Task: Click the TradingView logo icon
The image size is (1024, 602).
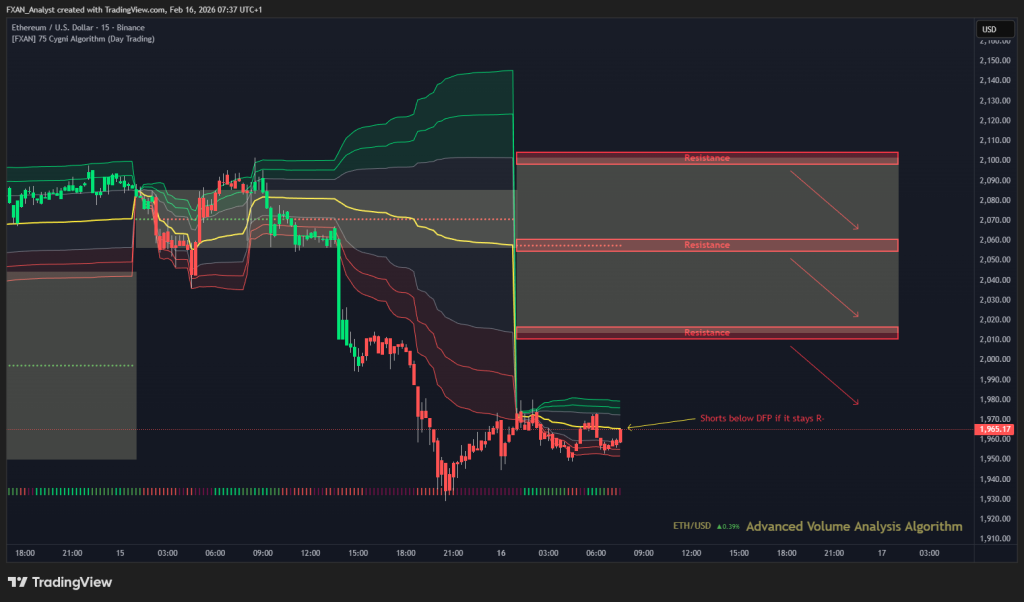Action: [17, 582]
